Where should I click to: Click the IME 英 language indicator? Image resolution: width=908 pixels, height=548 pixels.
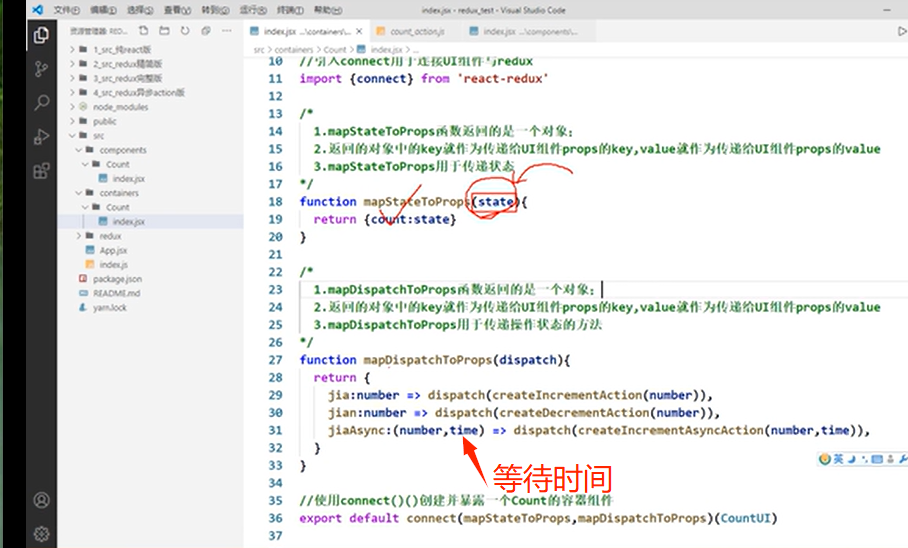(838, 459)
